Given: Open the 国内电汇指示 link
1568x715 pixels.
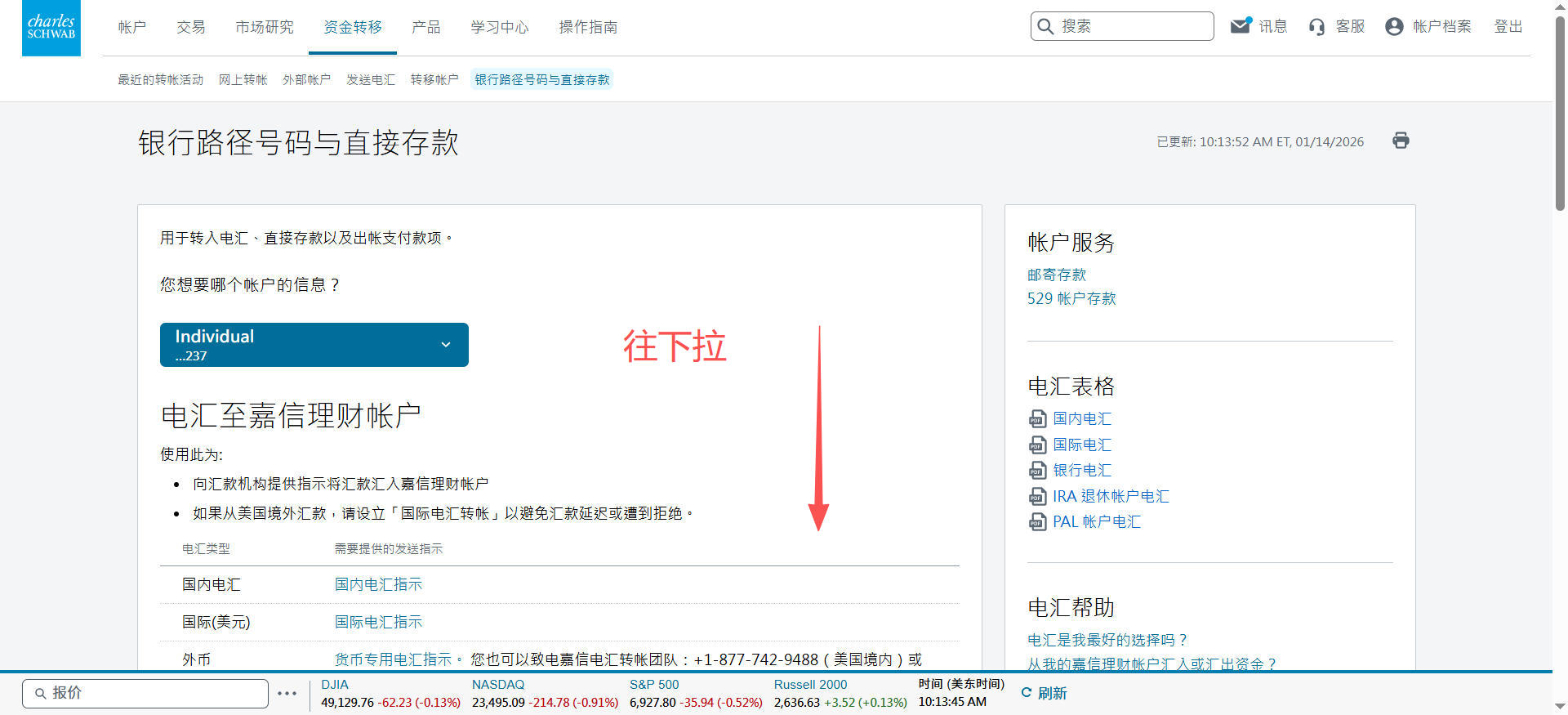Looking at the screenshot, I should point(378,584).
